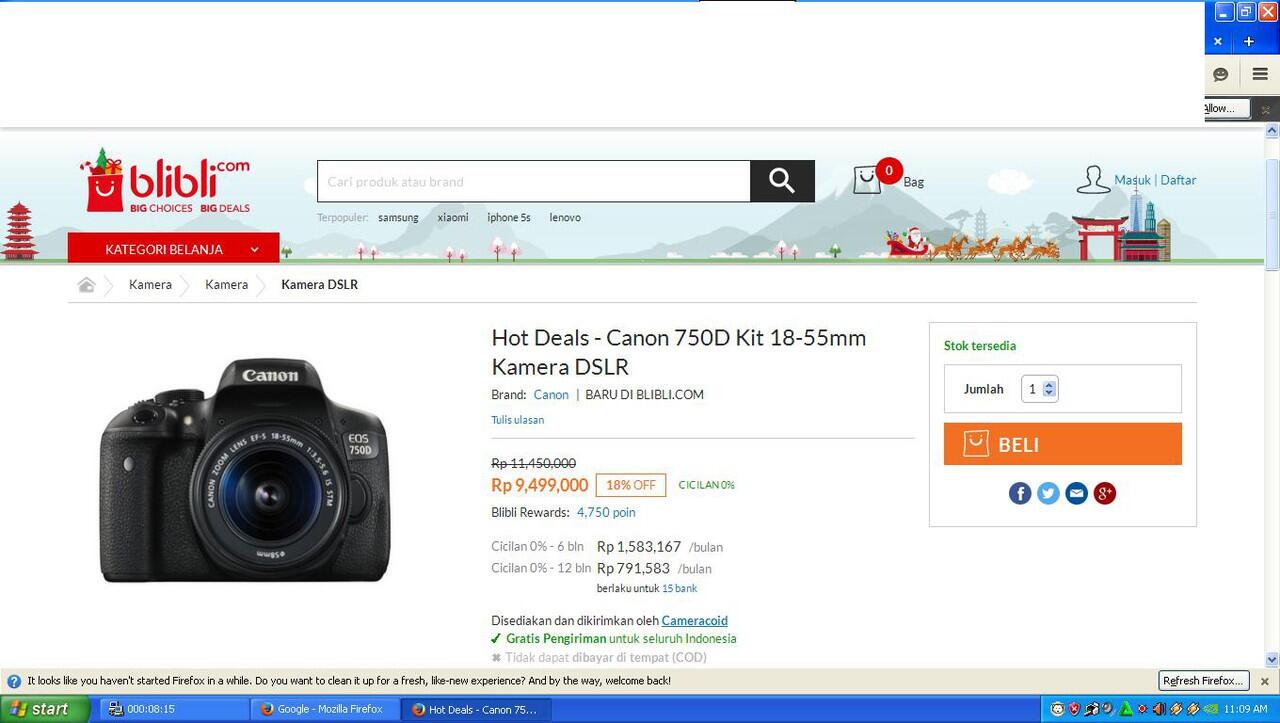Share product on Google Plus
1280x723 pixels.
pos(1104,493)
